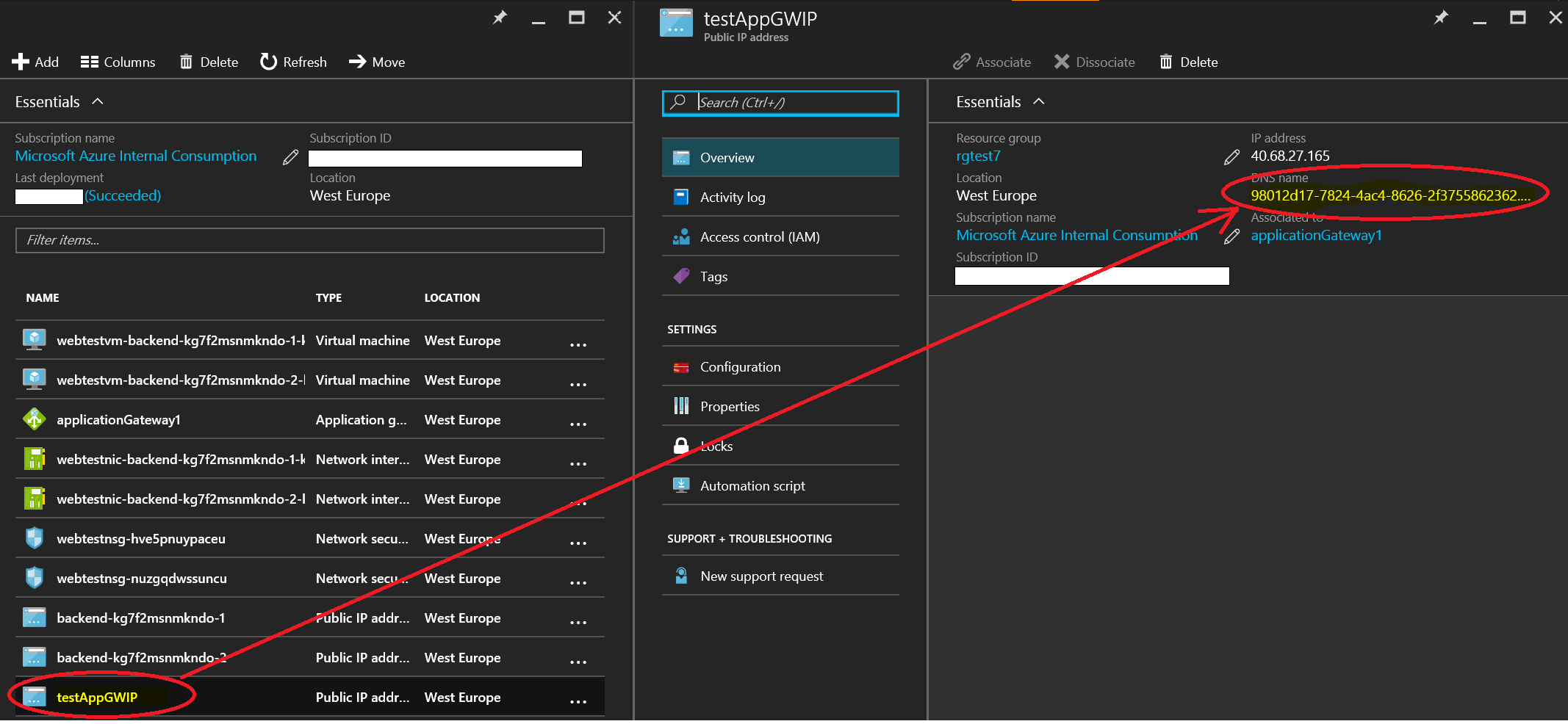Open Configuration settings

[780, 366]
